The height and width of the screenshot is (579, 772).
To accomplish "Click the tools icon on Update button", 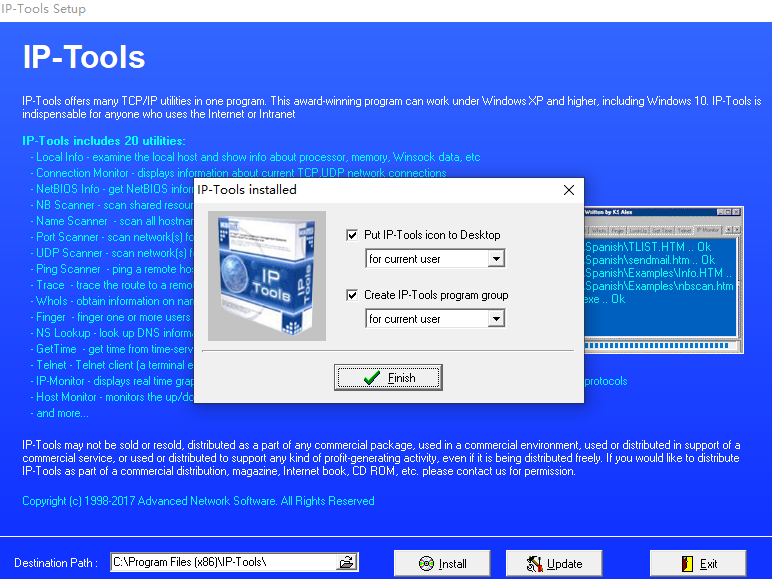I will point(534,563).
